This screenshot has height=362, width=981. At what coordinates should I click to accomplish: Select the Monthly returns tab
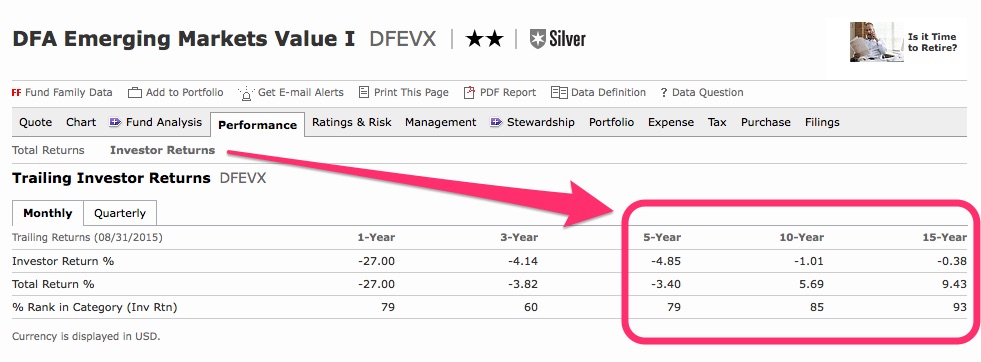pyautogui.click(x=48, y=213)
